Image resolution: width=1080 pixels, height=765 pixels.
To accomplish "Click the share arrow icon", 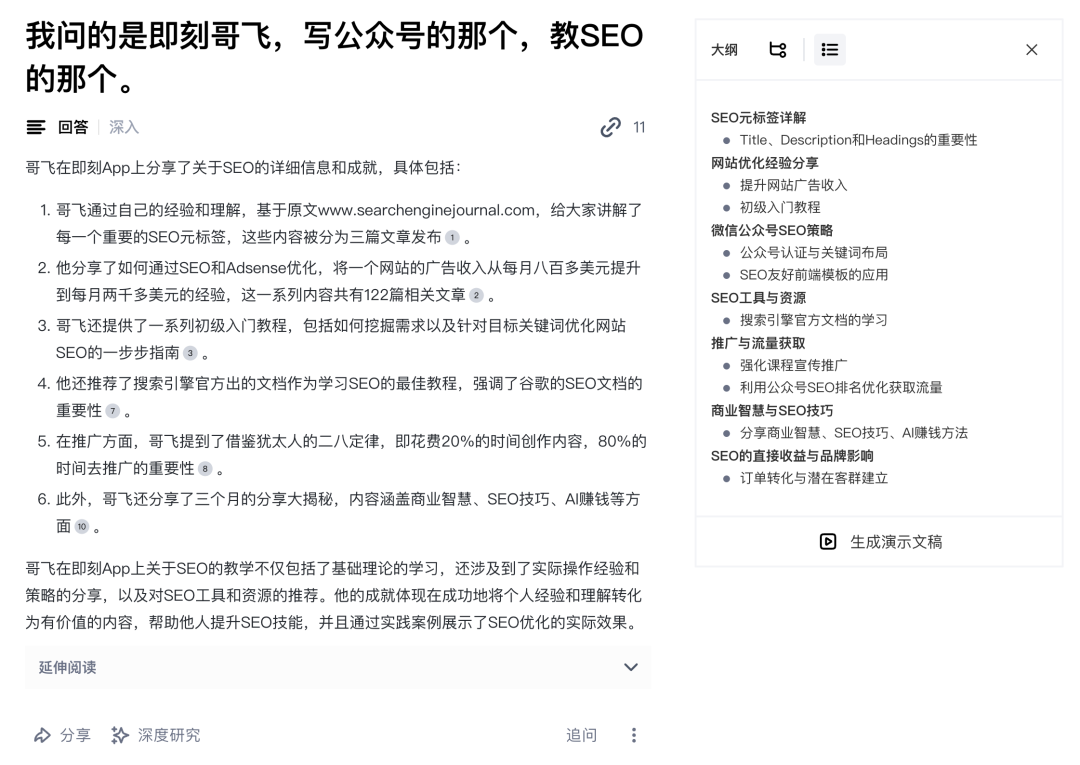I will click(42, 735).
